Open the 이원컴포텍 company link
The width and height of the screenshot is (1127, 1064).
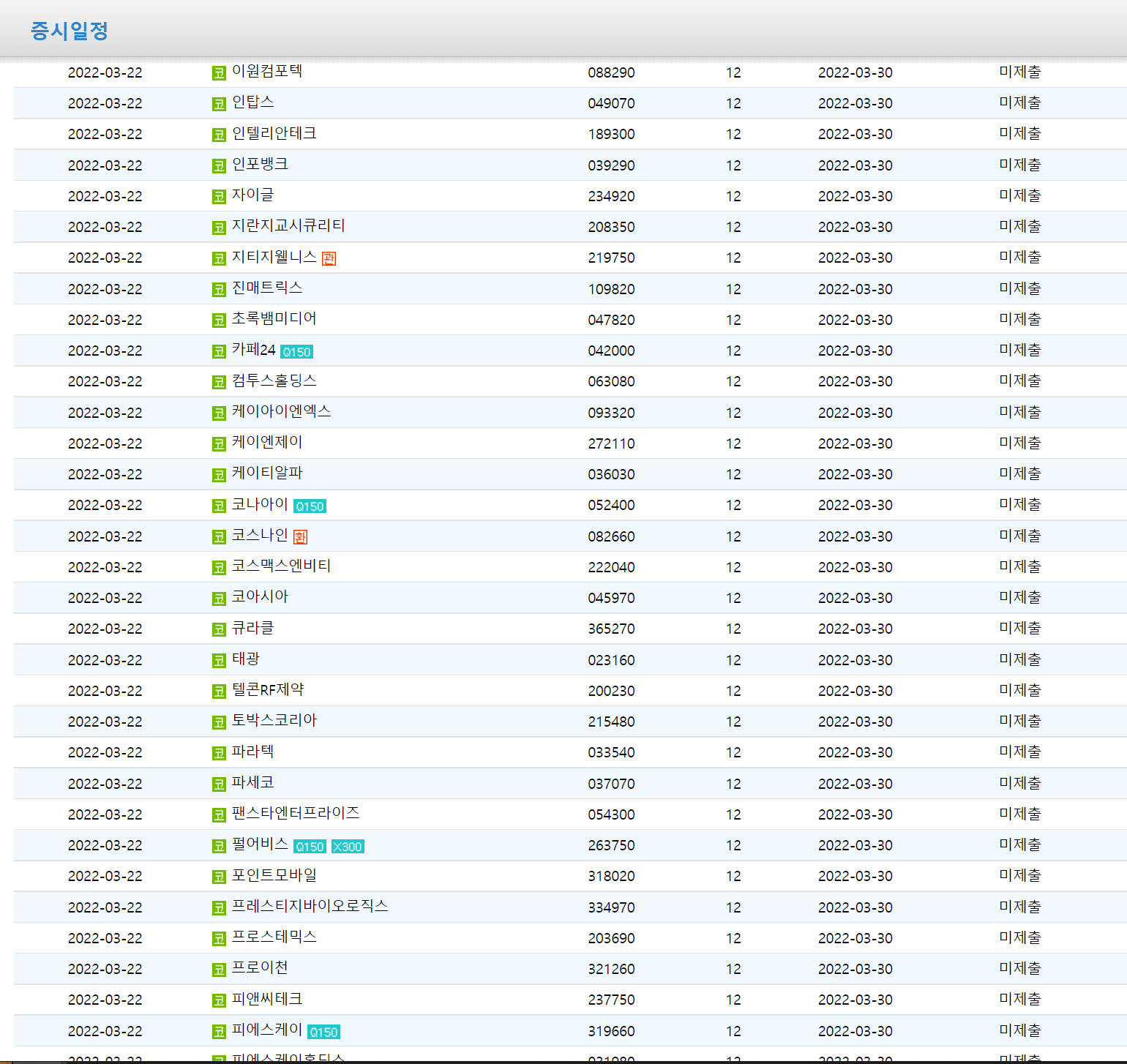[x=267, y=71]
